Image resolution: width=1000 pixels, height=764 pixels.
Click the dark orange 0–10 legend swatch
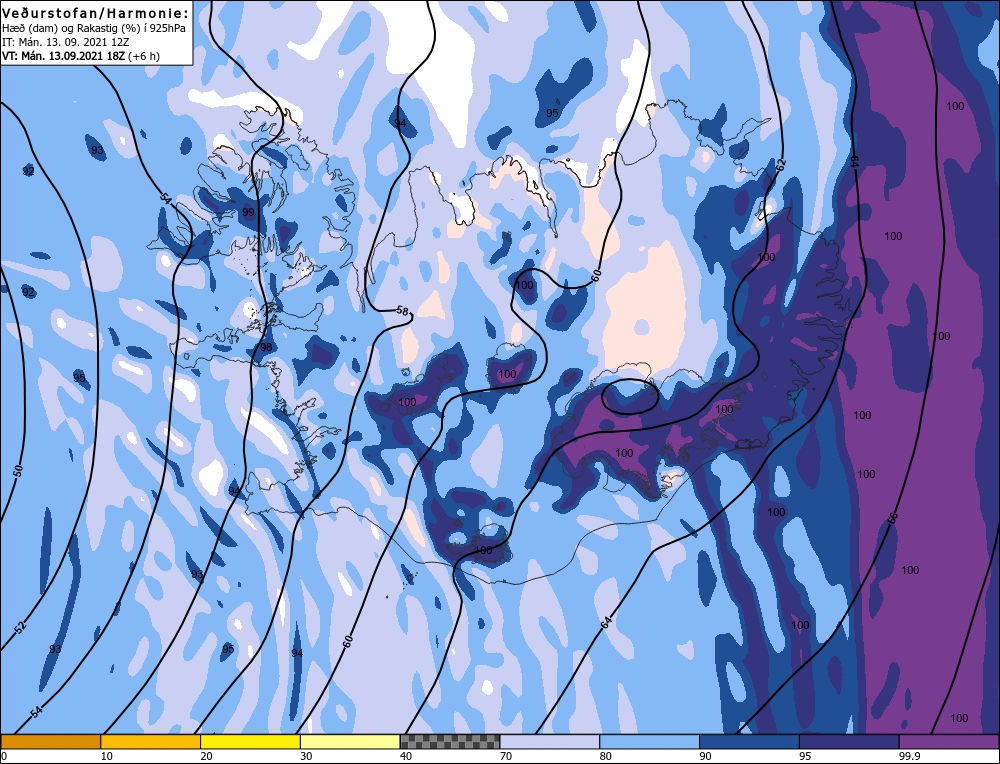[x=50, y=741]
